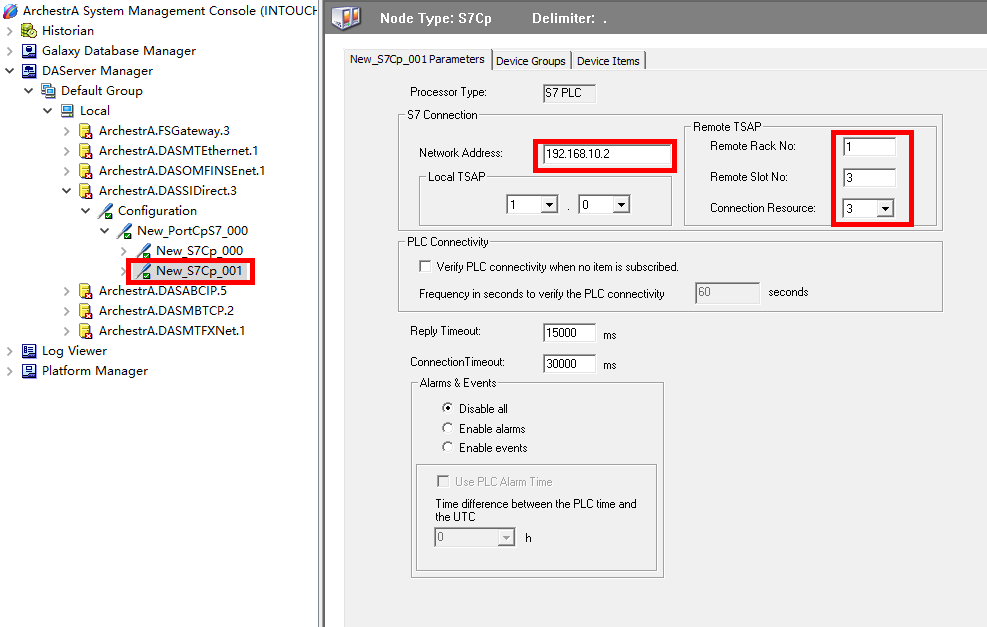Toggle Verify PLC connectivity checkbox
987x627 pixels.
click(425, 266)
